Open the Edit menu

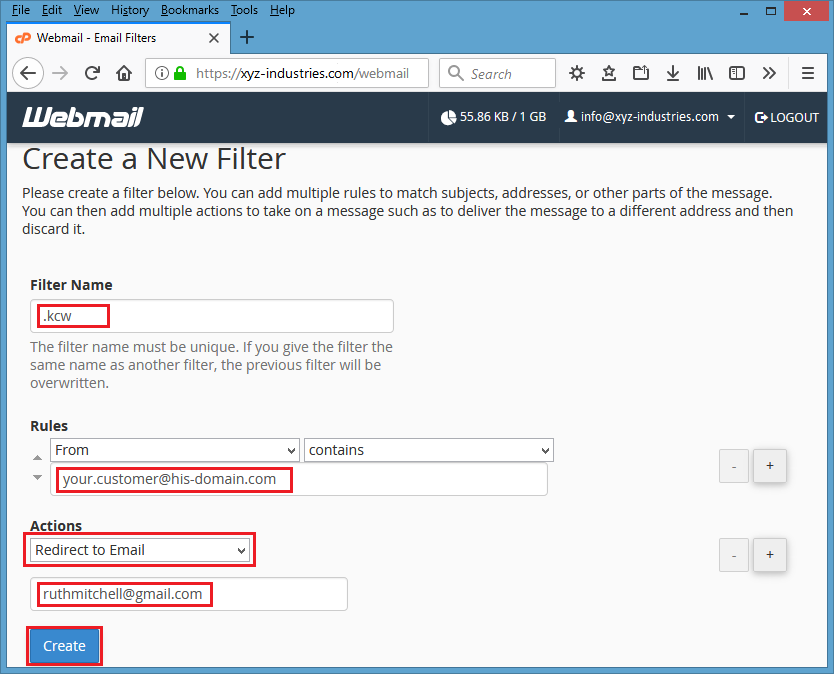coord(52,10)
